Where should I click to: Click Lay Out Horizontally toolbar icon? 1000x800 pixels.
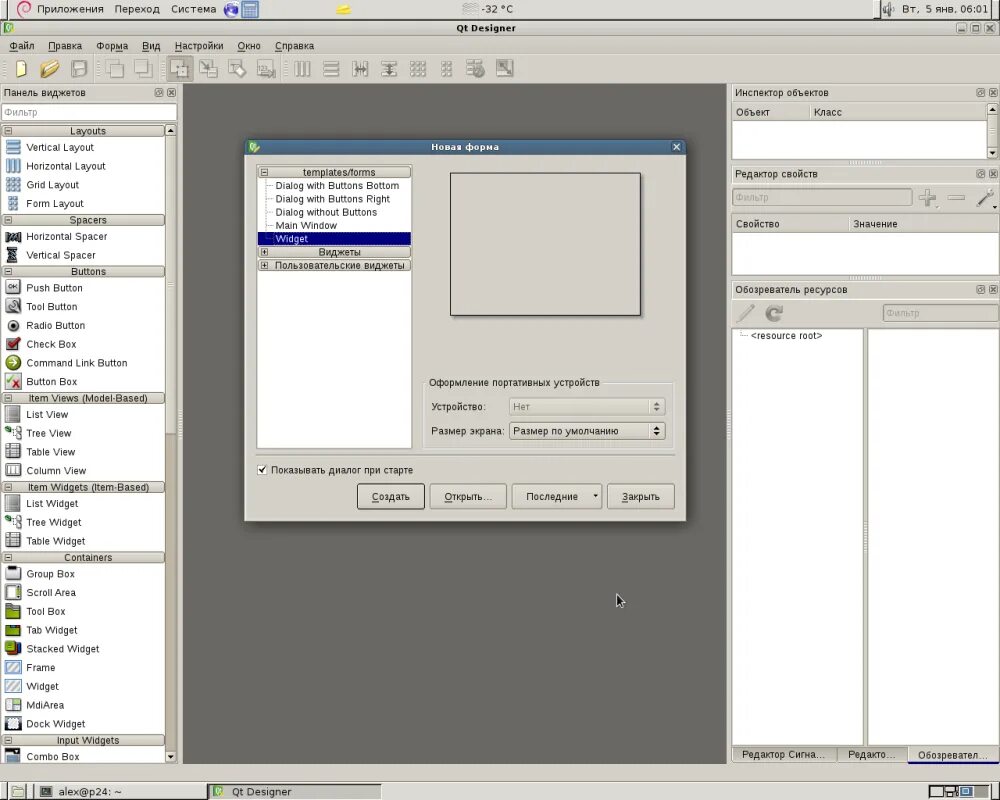302,68
